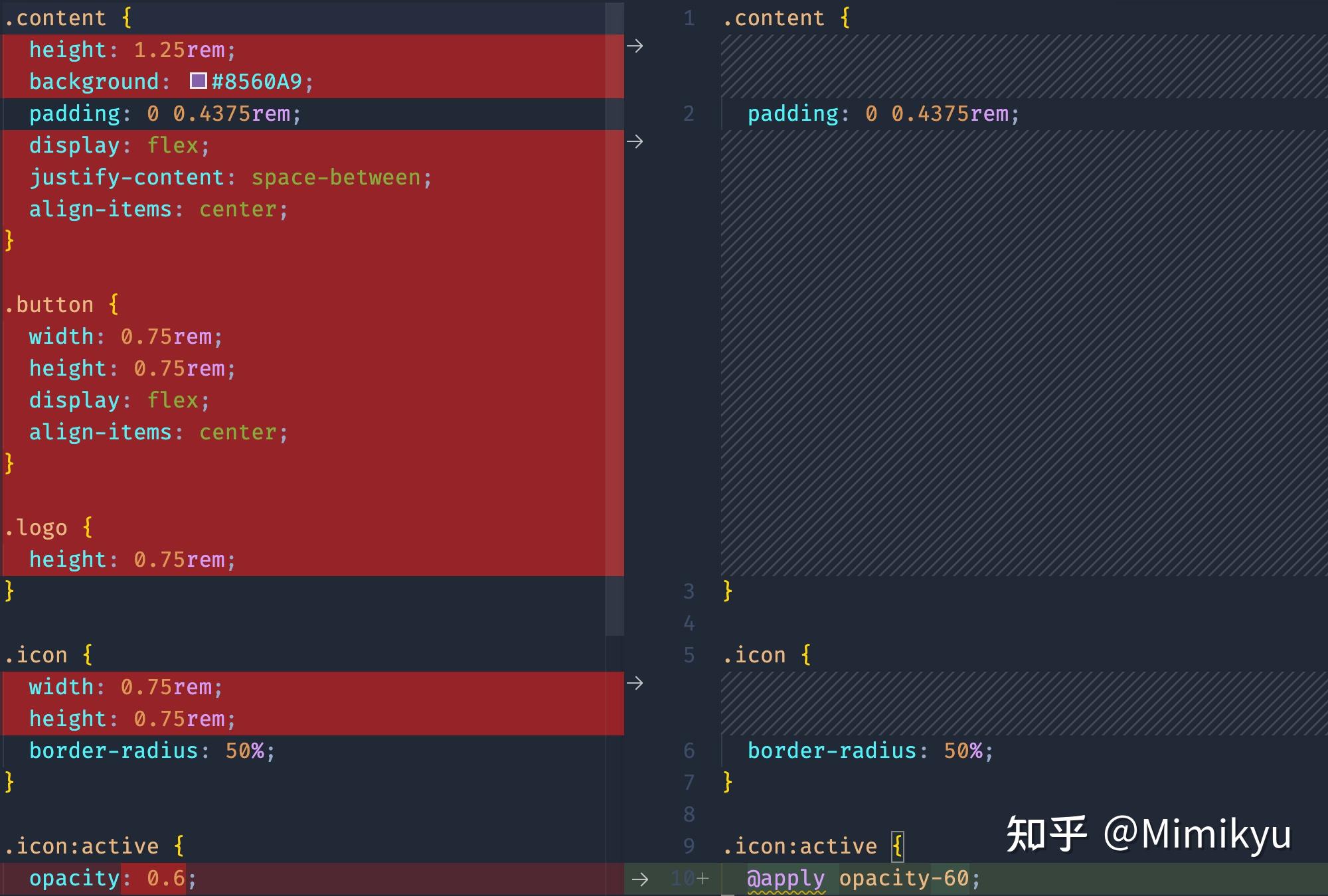Click the diff arrow next to display flex block

coord(635,141)
